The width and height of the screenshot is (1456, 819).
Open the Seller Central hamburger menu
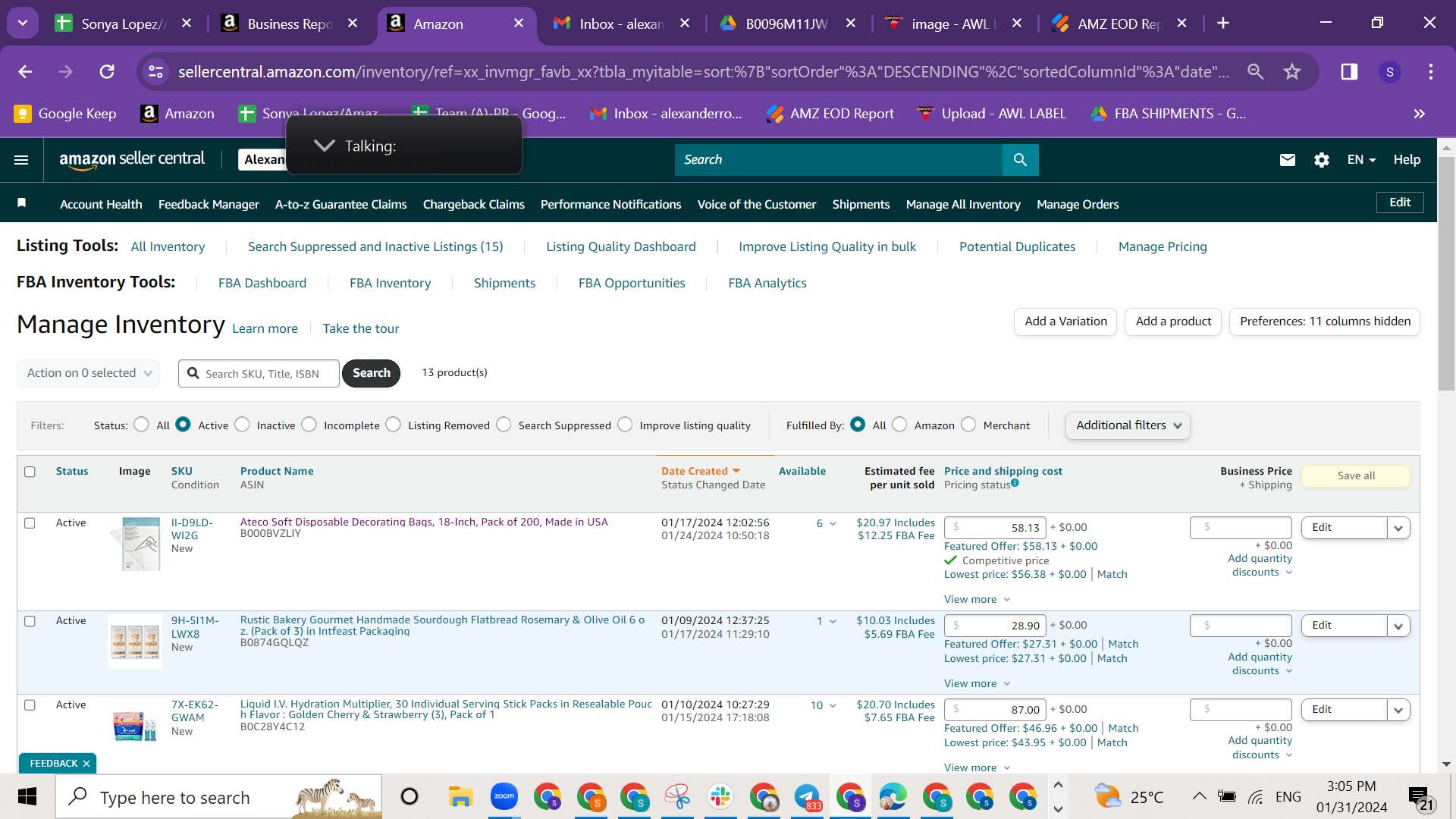21,160
